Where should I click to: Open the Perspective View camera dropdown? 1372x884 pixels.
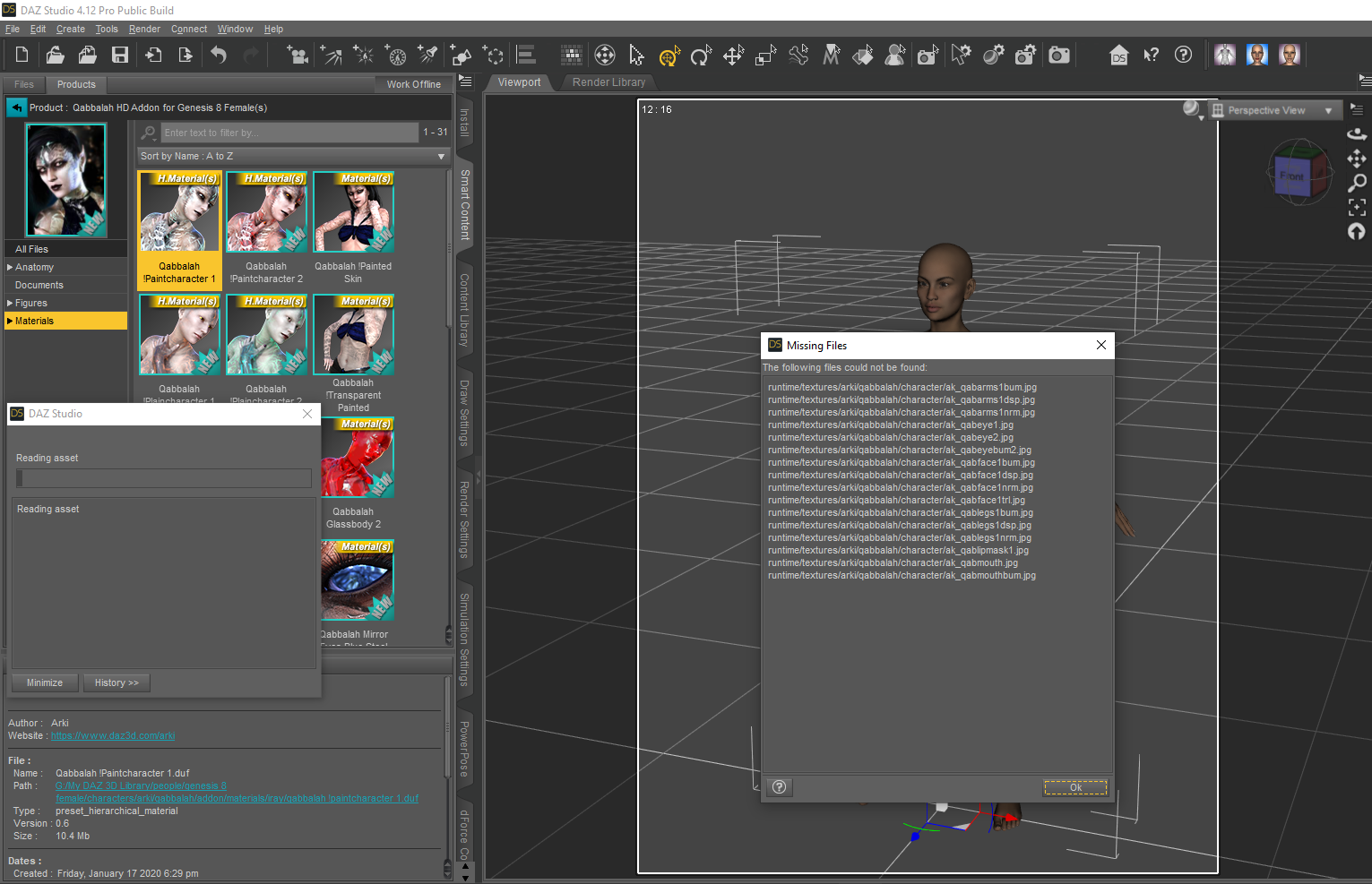pyautogui.click(x=1275, y=110)
